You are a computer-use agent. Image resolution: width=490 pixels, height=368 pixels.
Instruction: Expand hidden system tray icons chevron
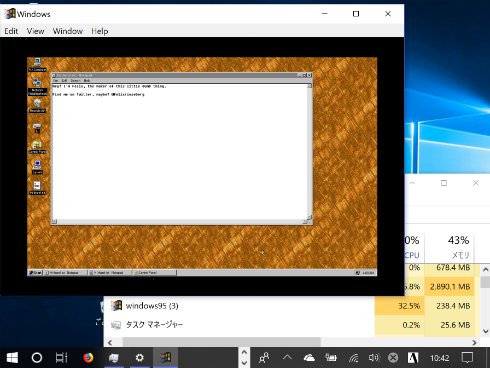pyautogui.click(x=287, y=358)
